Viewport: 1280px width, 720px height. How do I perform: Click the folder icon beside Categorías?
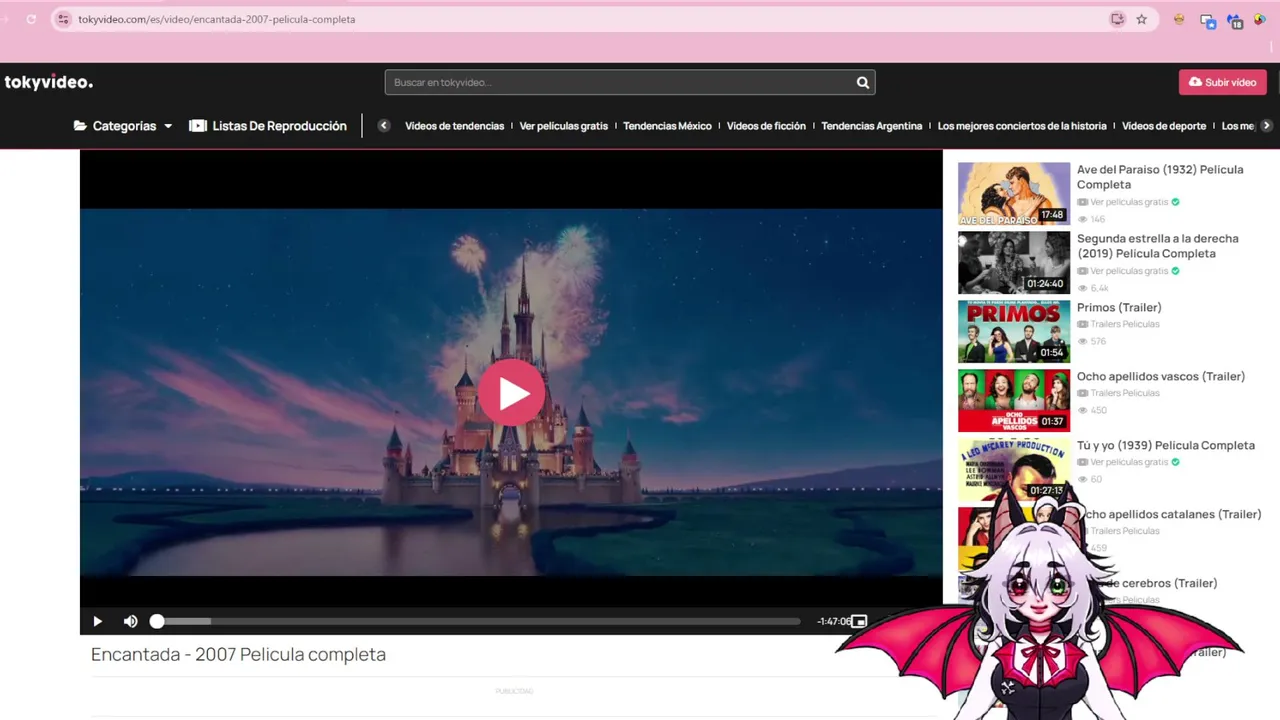(x=80, y=126)
